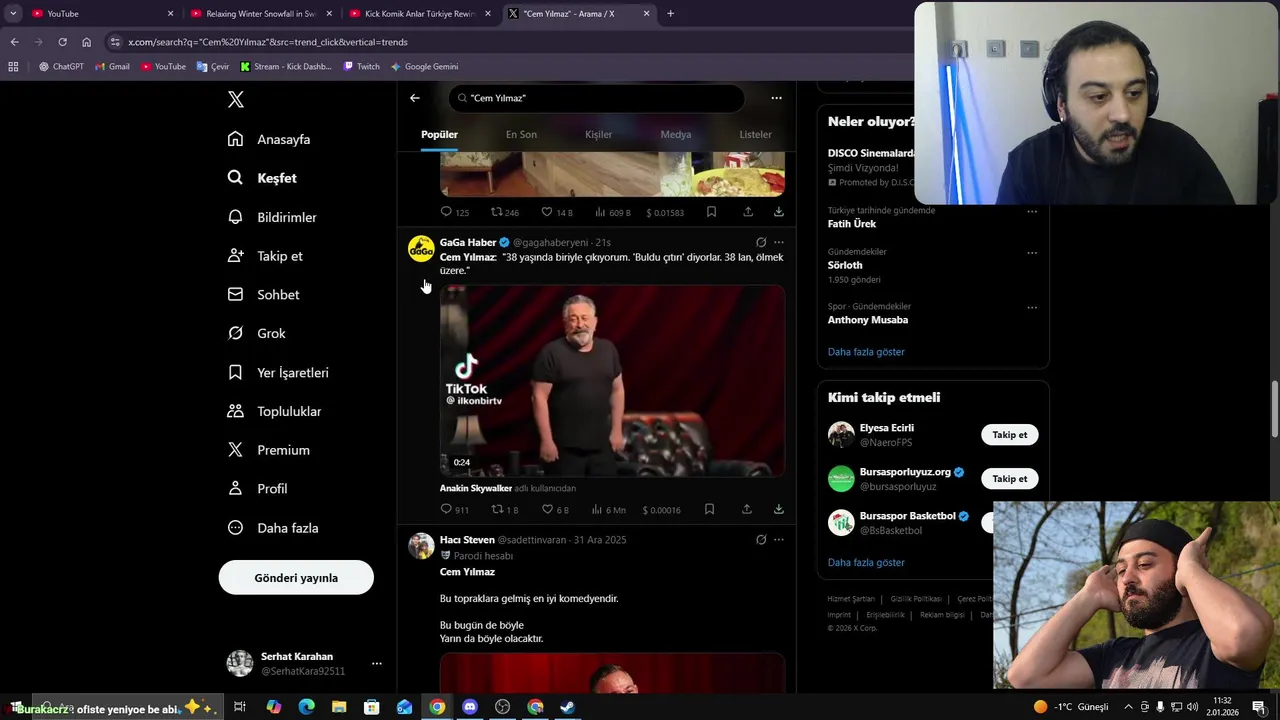Switch to the Kişiler tab

click(598, 134)
